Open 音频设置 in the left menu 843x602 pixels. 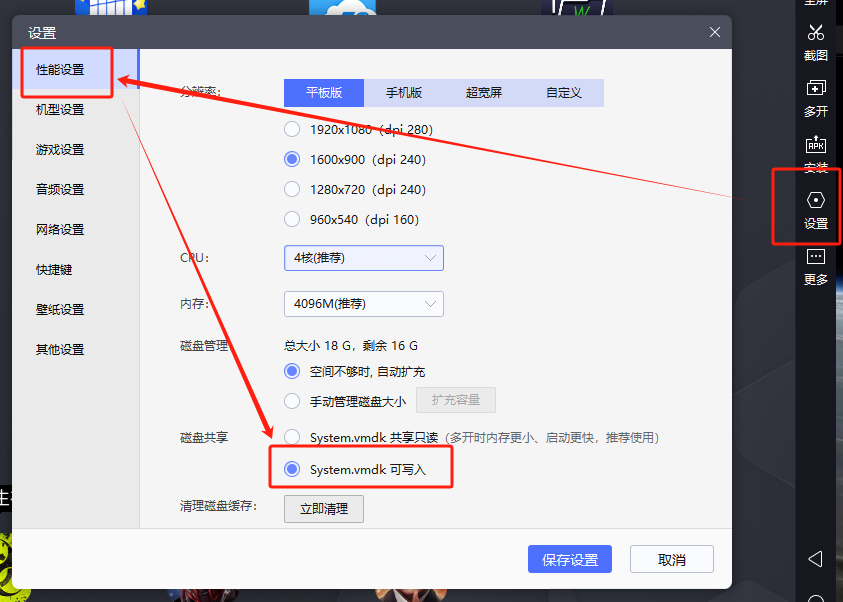[75, 189]
